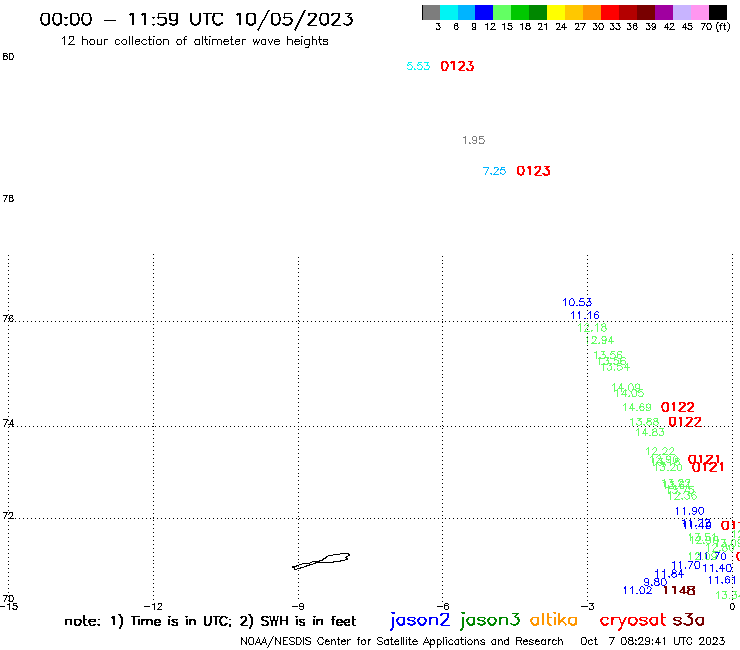The image size is (740, 650).
Task: Click the longitude axis label -3
Action: [x=587, y=607]
